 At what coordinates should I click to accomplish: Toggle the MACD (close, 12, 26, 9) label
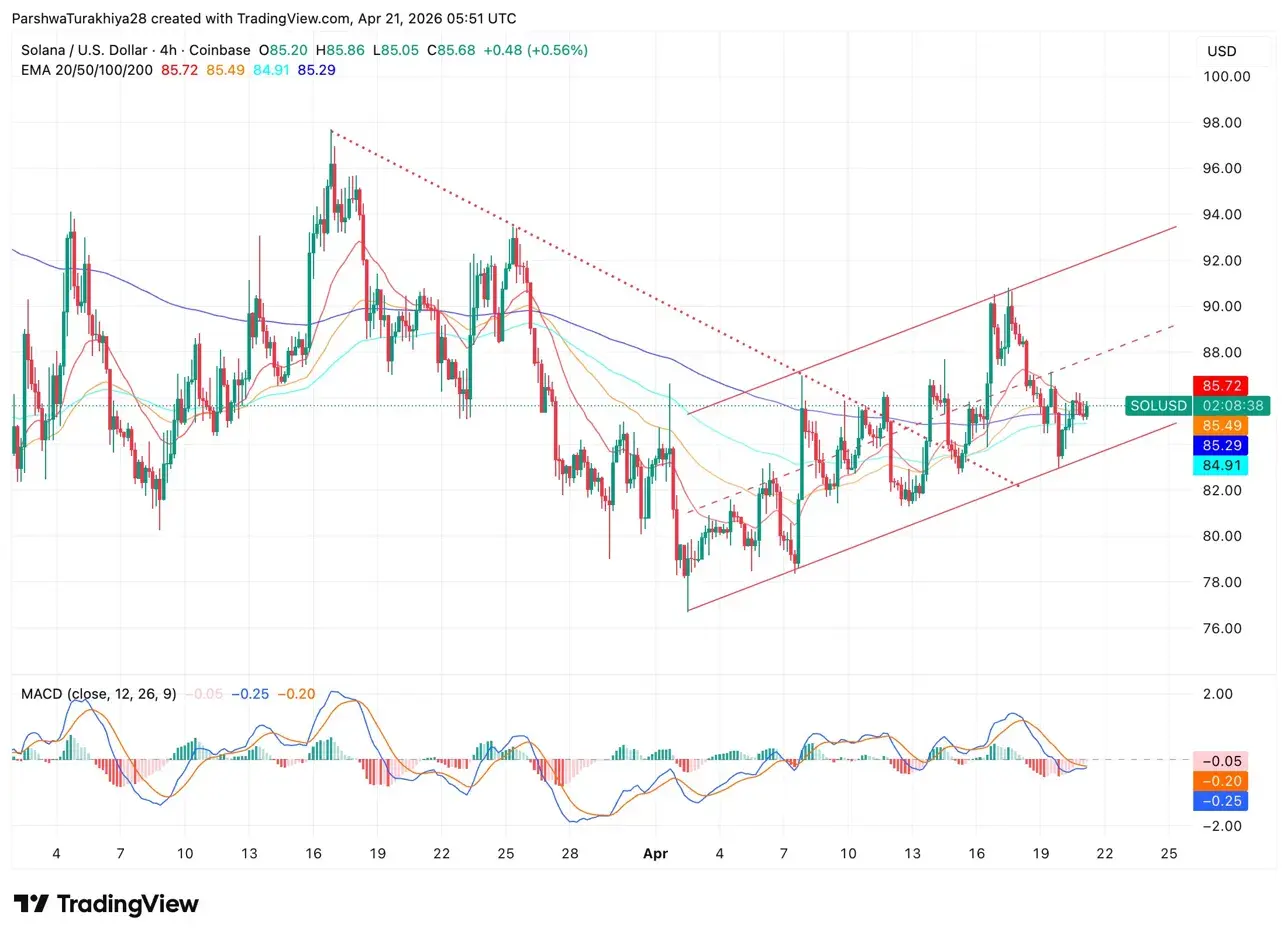click(x=98, y=693)
